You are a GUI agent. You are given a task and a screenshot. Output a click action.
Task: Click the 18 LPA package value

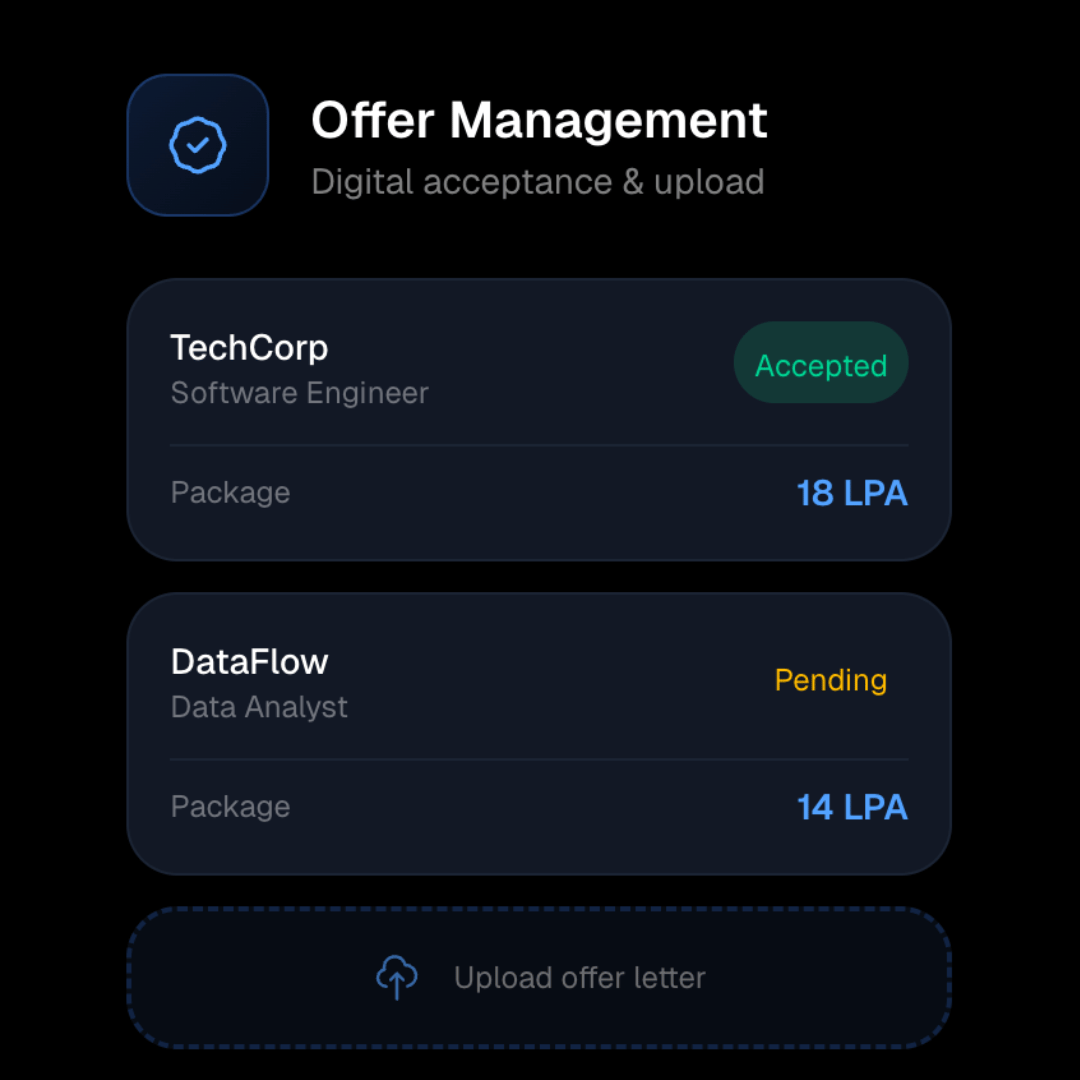click(852, 493)
